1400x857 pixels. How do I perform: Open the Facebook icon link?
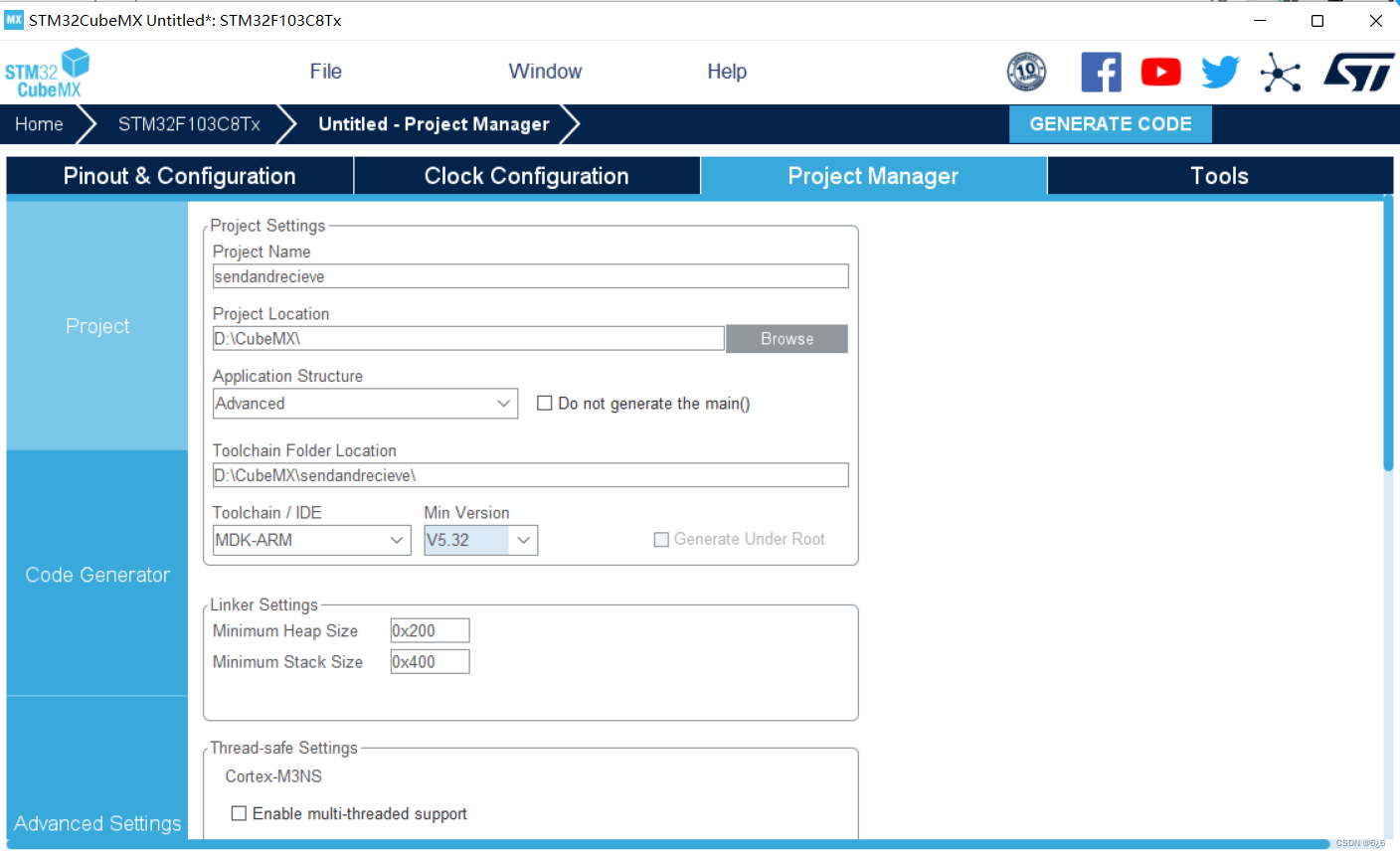pos(1101,72)
